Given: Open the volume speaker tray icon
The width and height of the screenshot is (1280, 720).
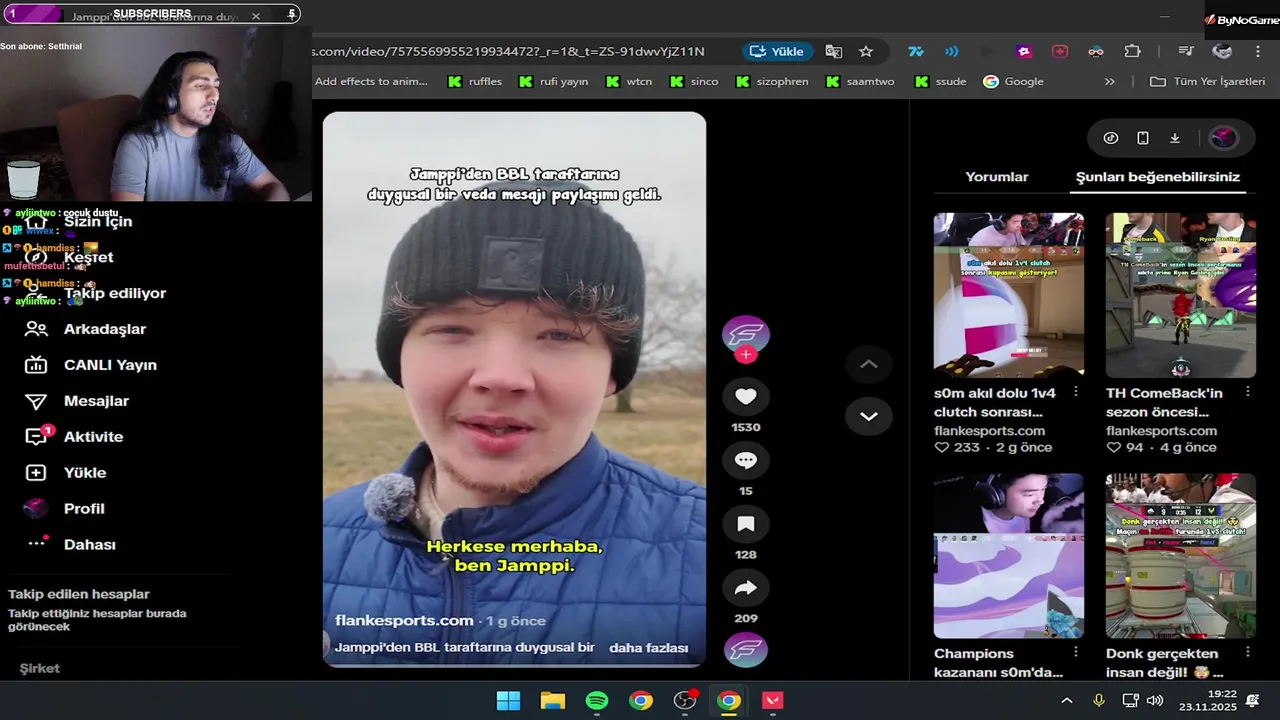Looking at the screenshot, I should click(x=1154, y=700).
